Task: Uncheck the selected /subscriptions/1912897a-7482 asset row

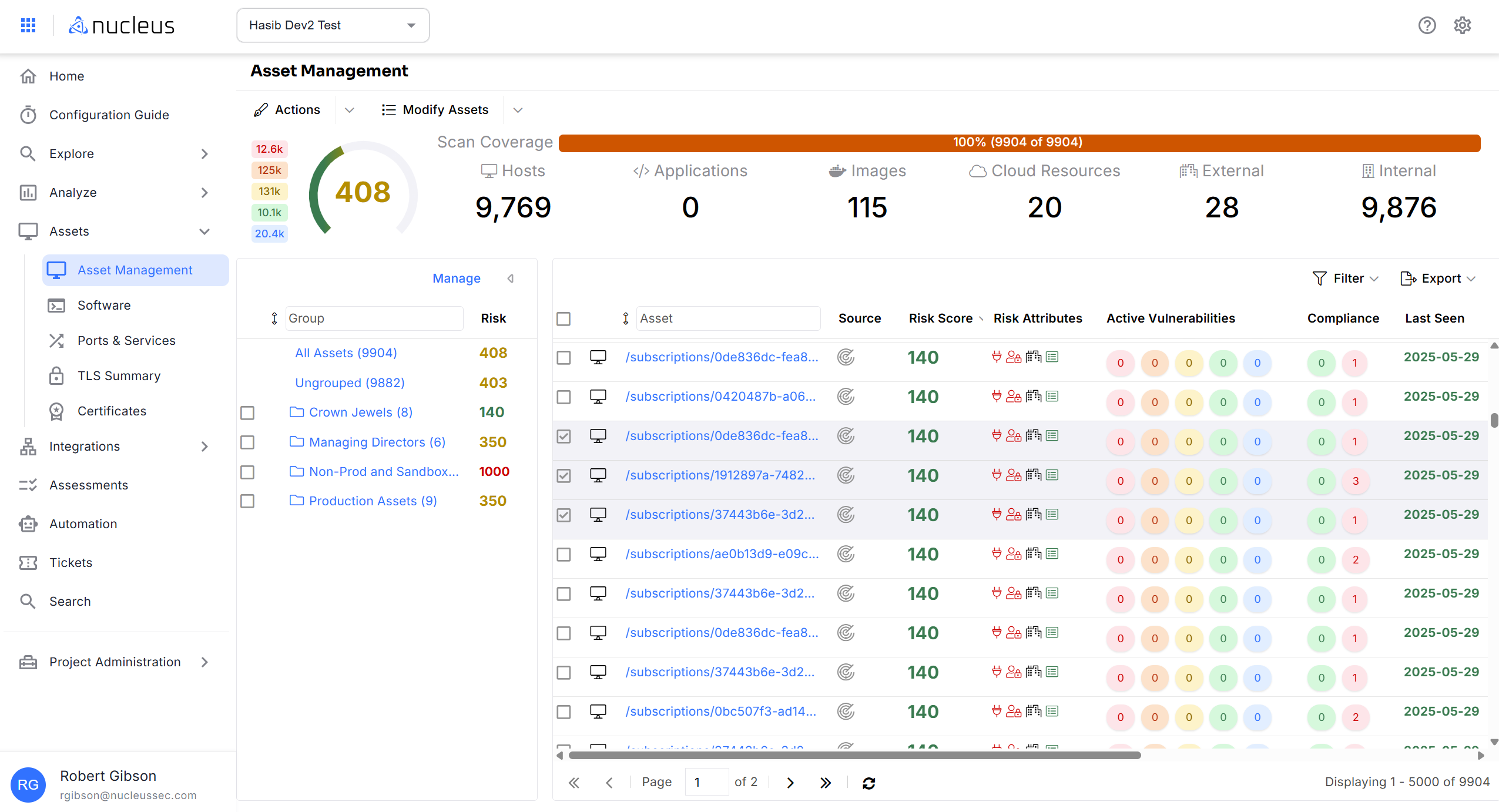Action: tap(564, 475)
